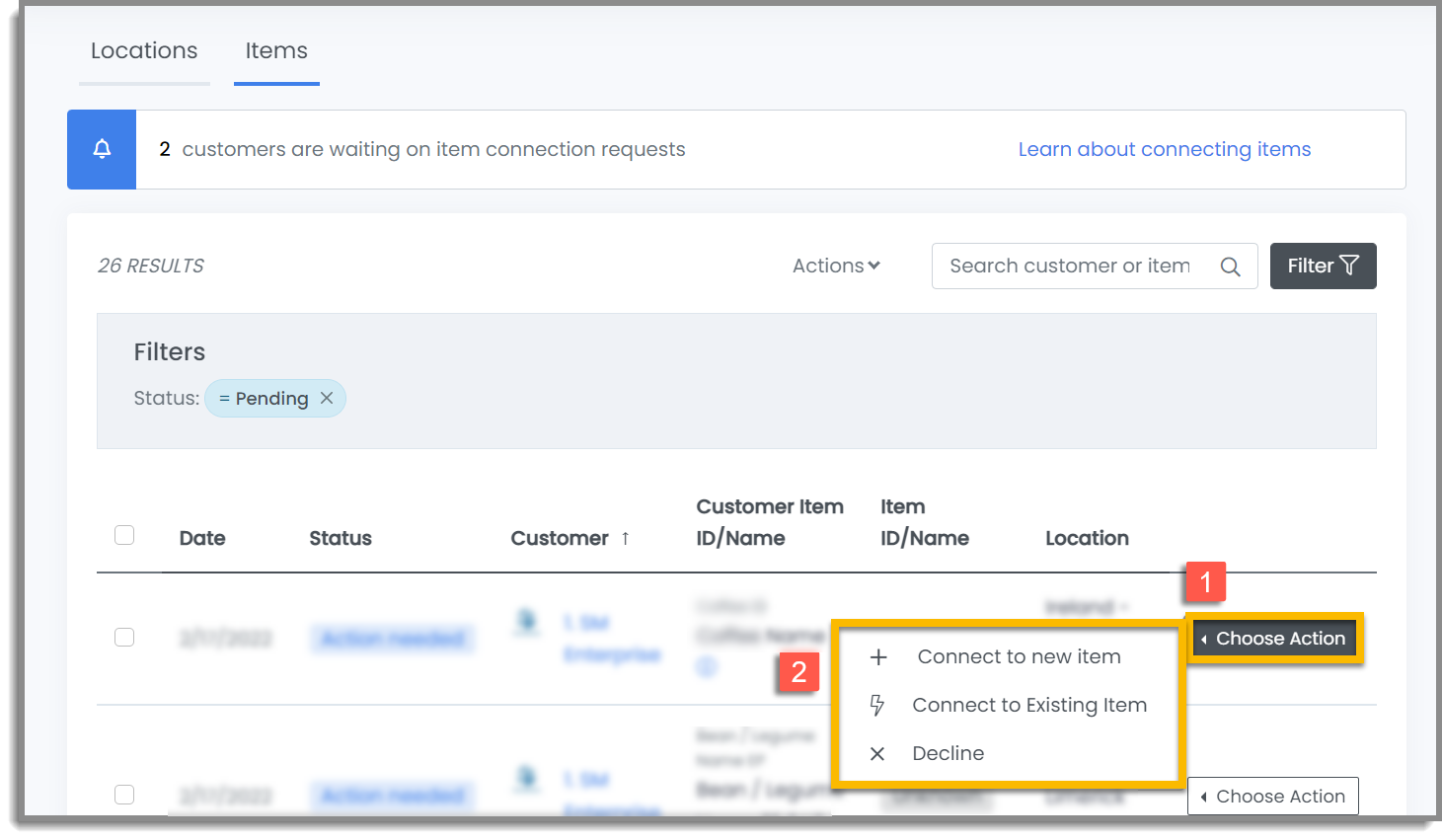This screenshot has height=840, width=1442.
Task: Click the X icon beside Decline
Action: 876,754
